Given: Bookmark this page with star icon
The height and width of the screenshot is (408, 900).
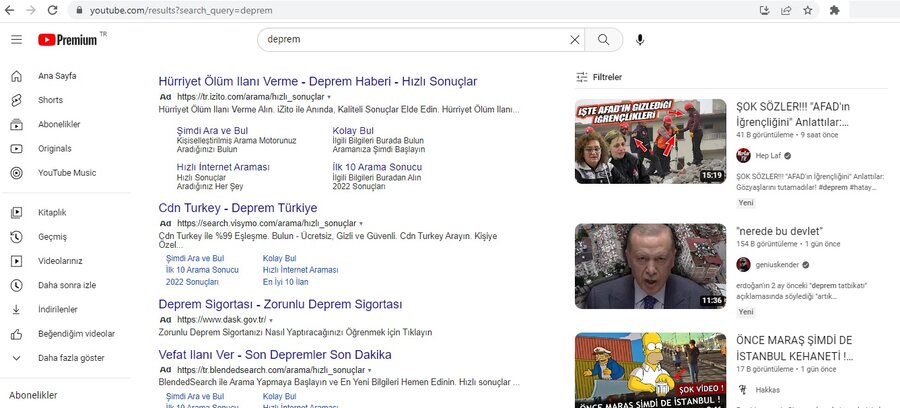Looking at the screenshot, I should coord(807,10).
